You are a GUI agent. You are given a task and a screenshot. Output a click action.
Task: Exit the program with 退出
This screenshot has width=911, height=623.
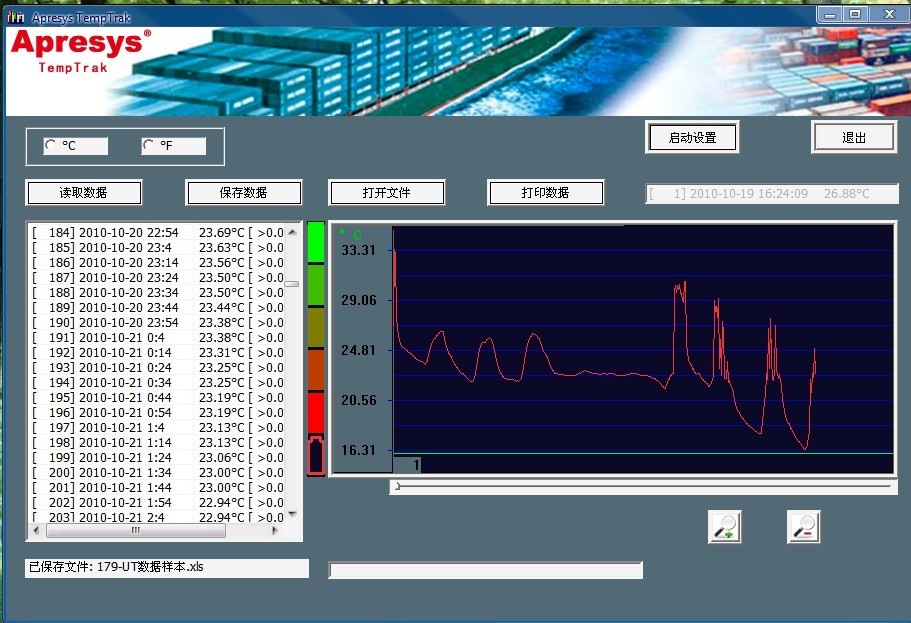click(853, 138)
